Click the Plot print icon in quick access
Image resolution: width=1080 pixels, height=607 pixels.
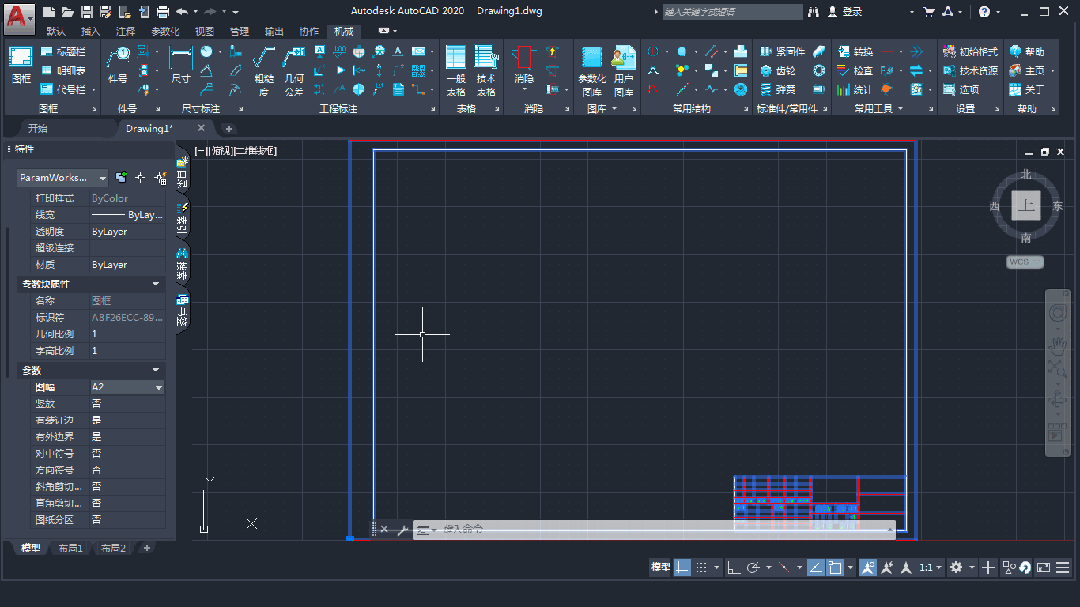tap(163, 12)
